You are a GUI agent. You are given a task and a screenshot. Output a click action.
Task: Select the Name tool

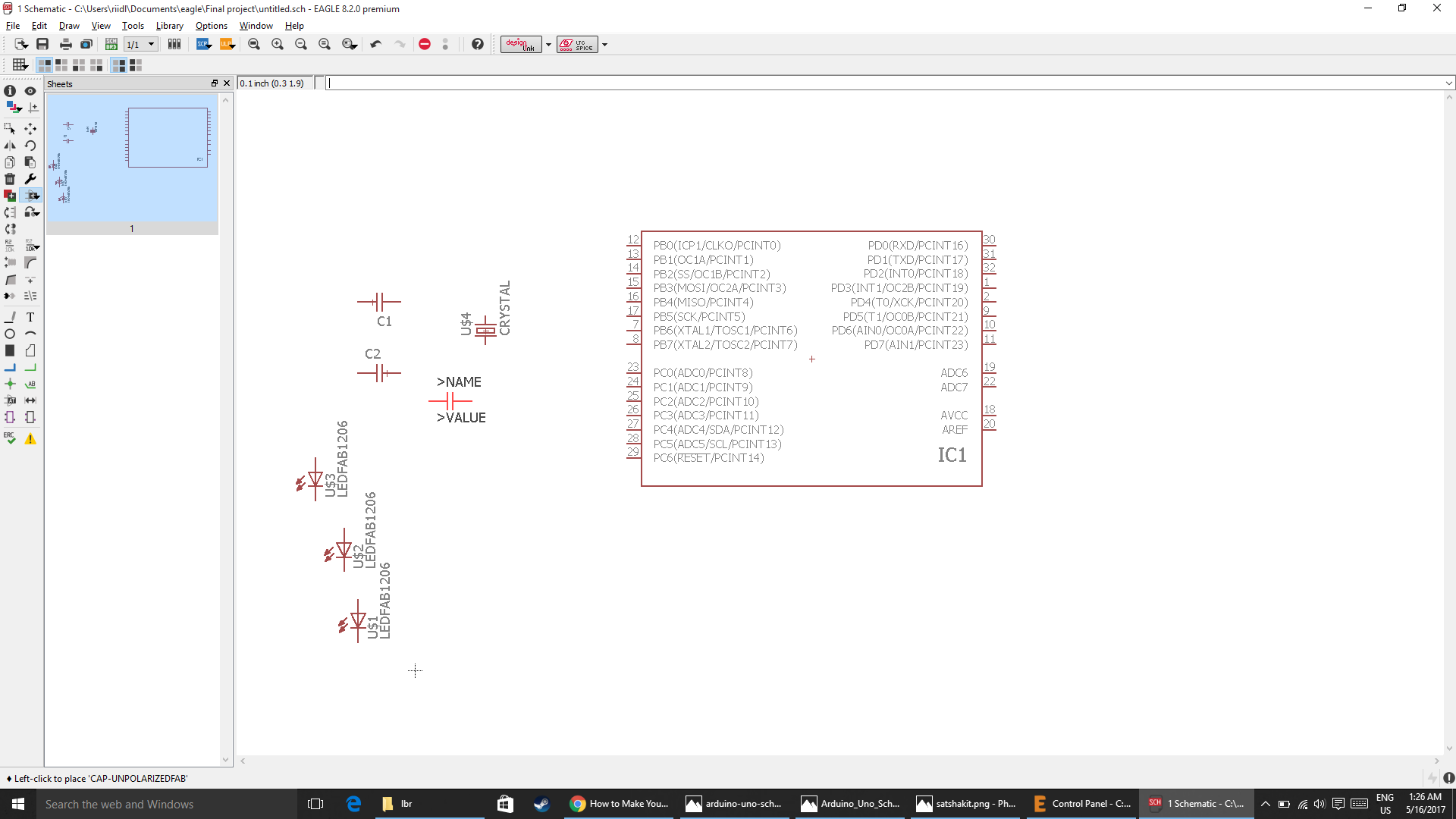point(10,246)
